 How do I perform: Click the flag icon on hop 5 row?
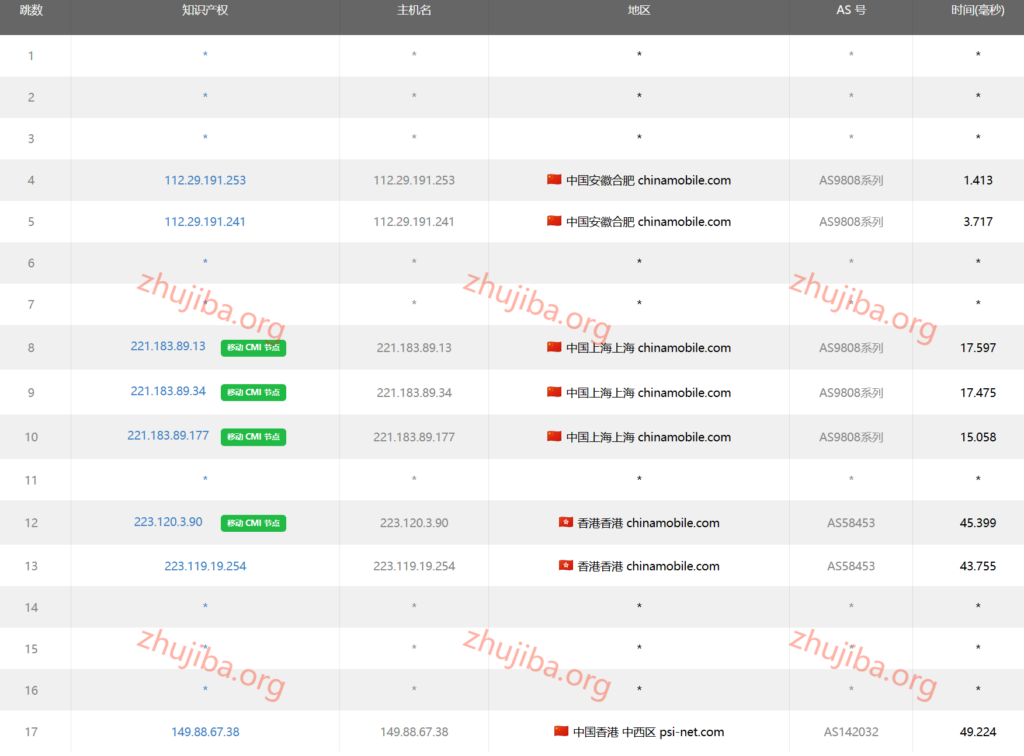pos(555,221)
